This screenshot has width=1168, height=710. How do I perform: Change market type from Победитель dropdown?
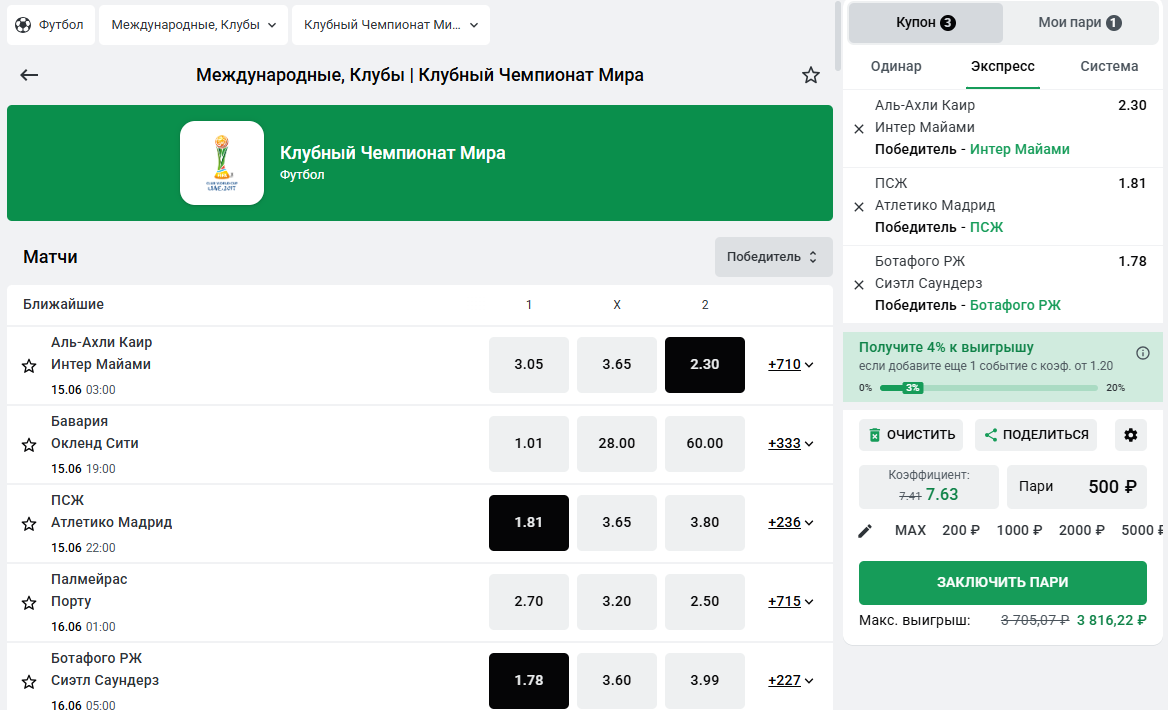[773, 257]
